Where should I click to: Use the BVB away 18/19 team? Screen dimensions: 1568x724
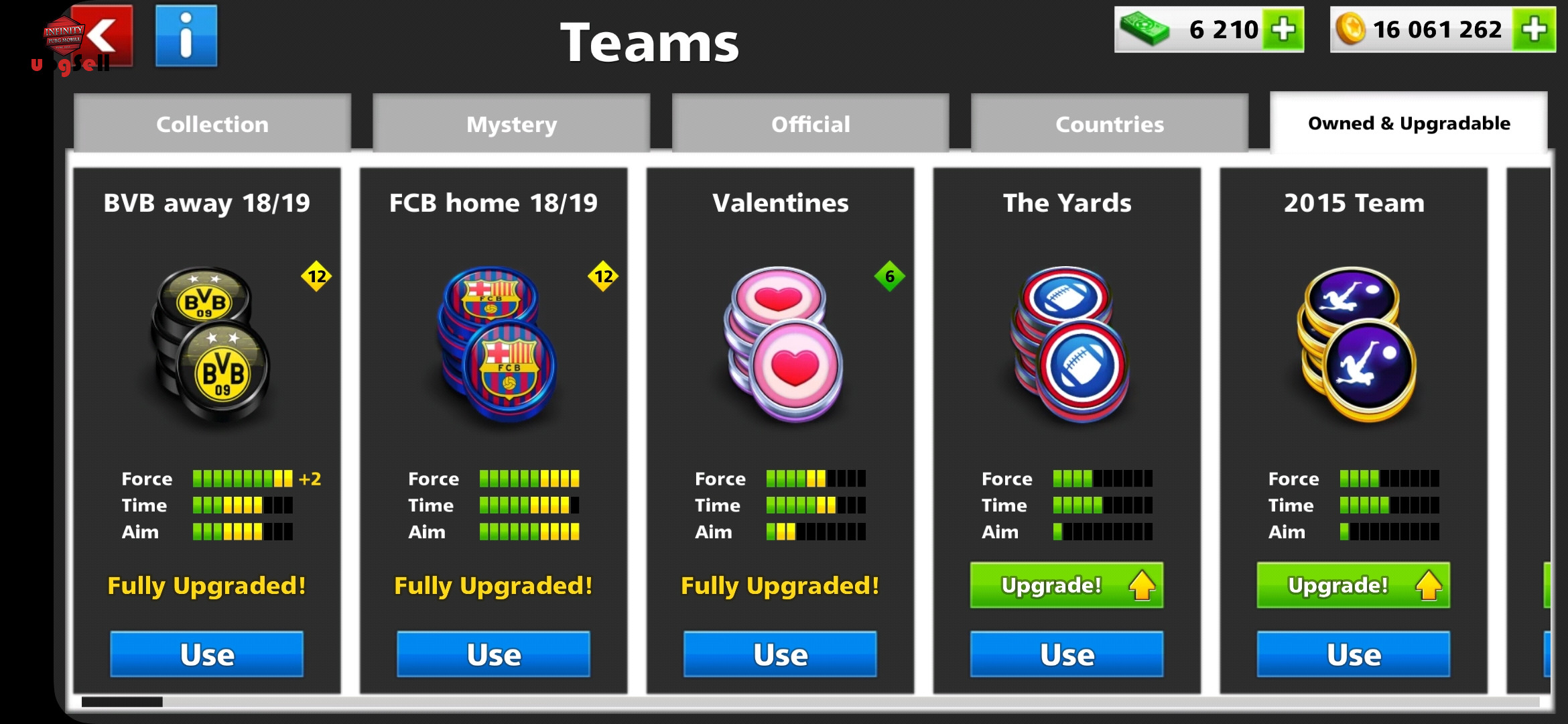tap(206, 654)
